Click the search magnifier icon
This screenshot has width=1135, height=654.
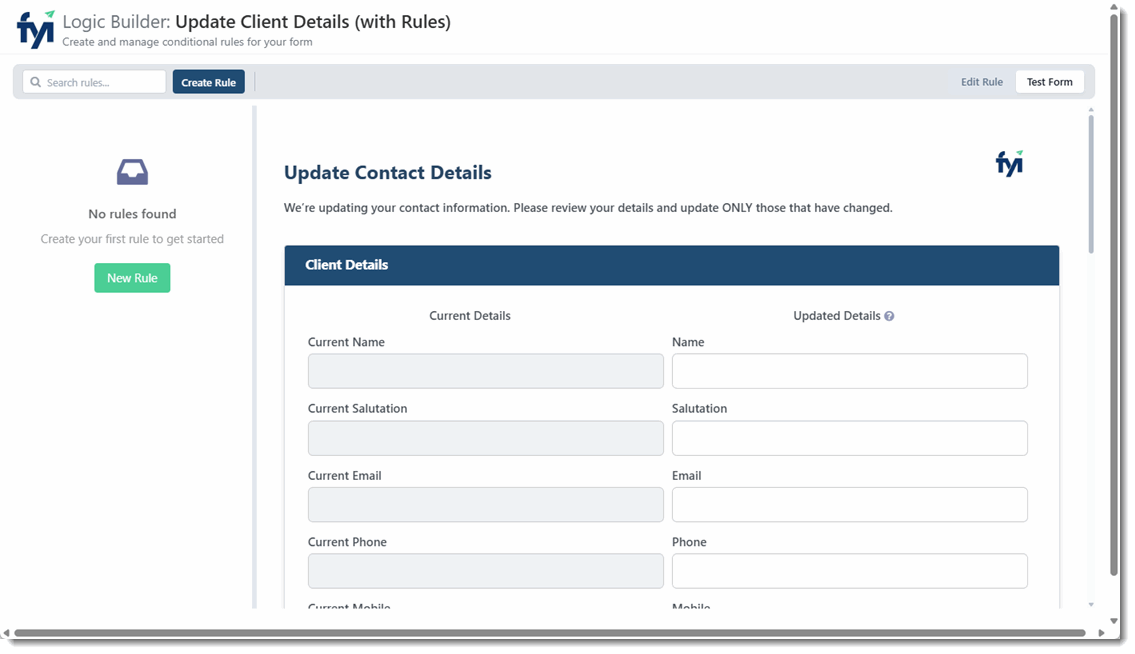coord(35,82)
